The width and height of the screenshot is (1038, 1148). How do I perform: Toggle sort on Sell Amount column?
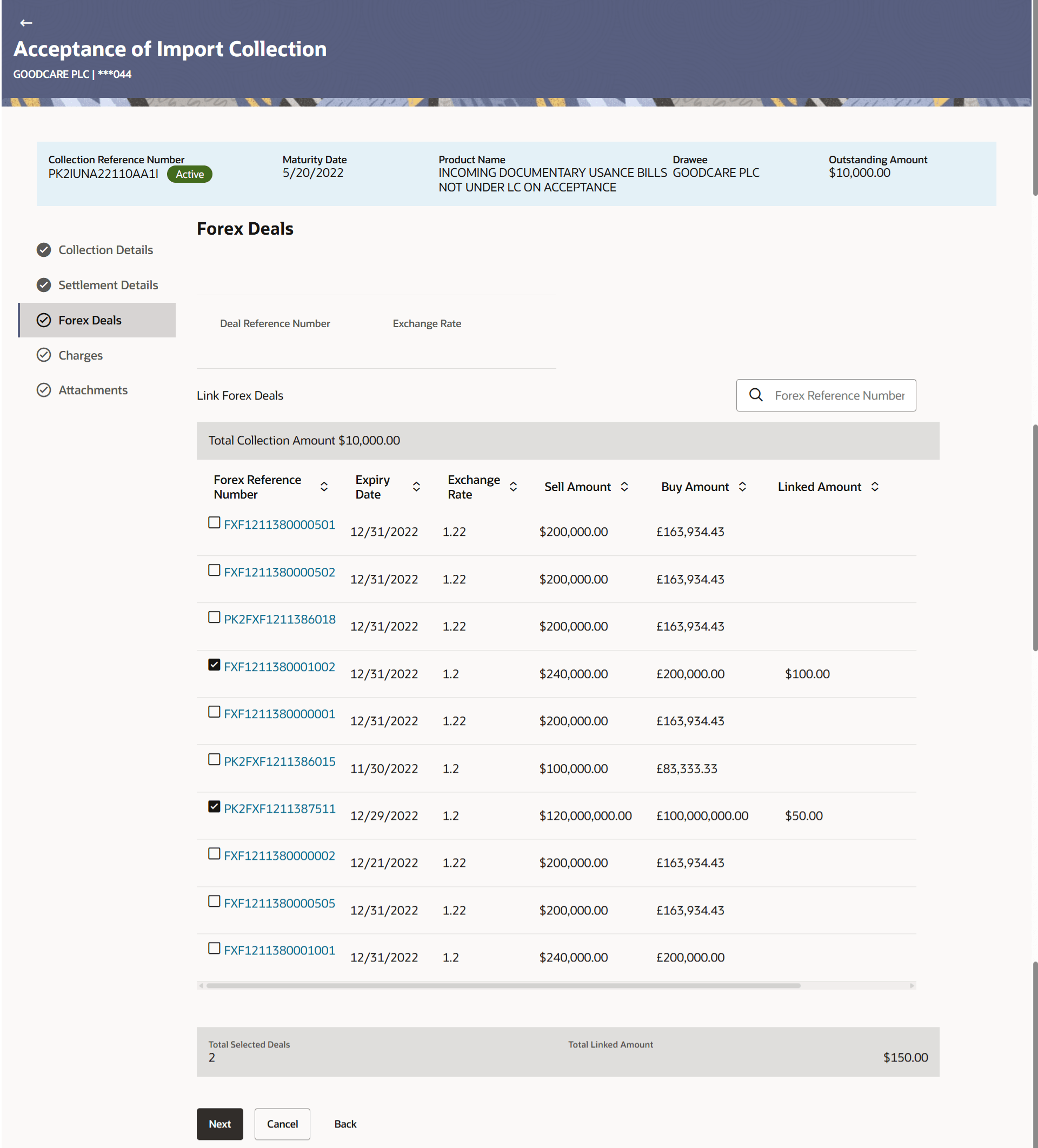pyautogui.click(x=624, y=486)
